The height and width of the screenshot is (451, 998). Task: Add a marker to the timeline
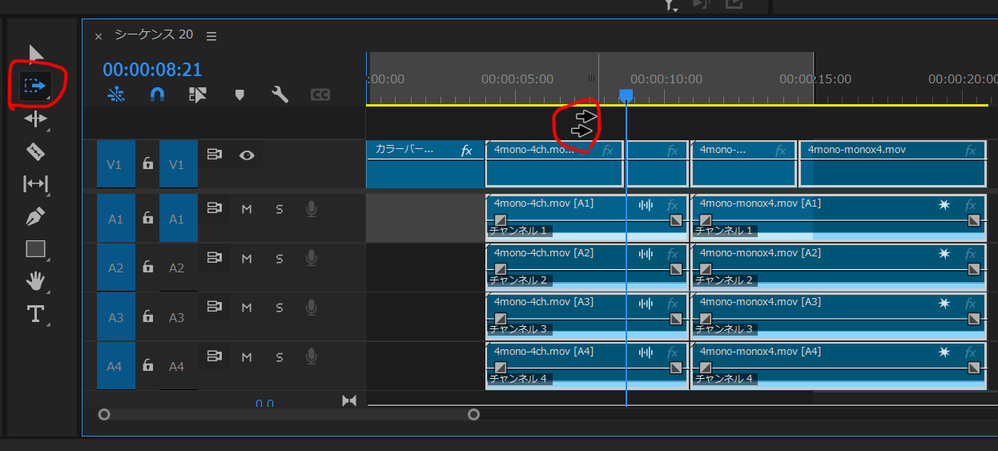[239, 95]
